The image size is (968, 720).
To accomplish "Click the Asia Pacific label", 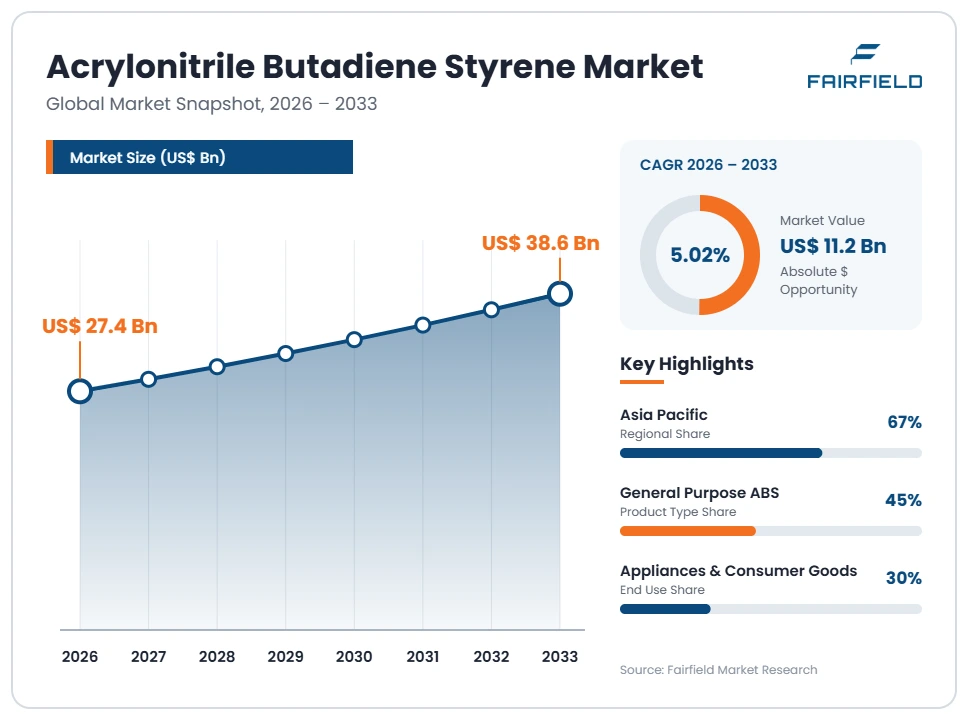I will pos(664,414).
